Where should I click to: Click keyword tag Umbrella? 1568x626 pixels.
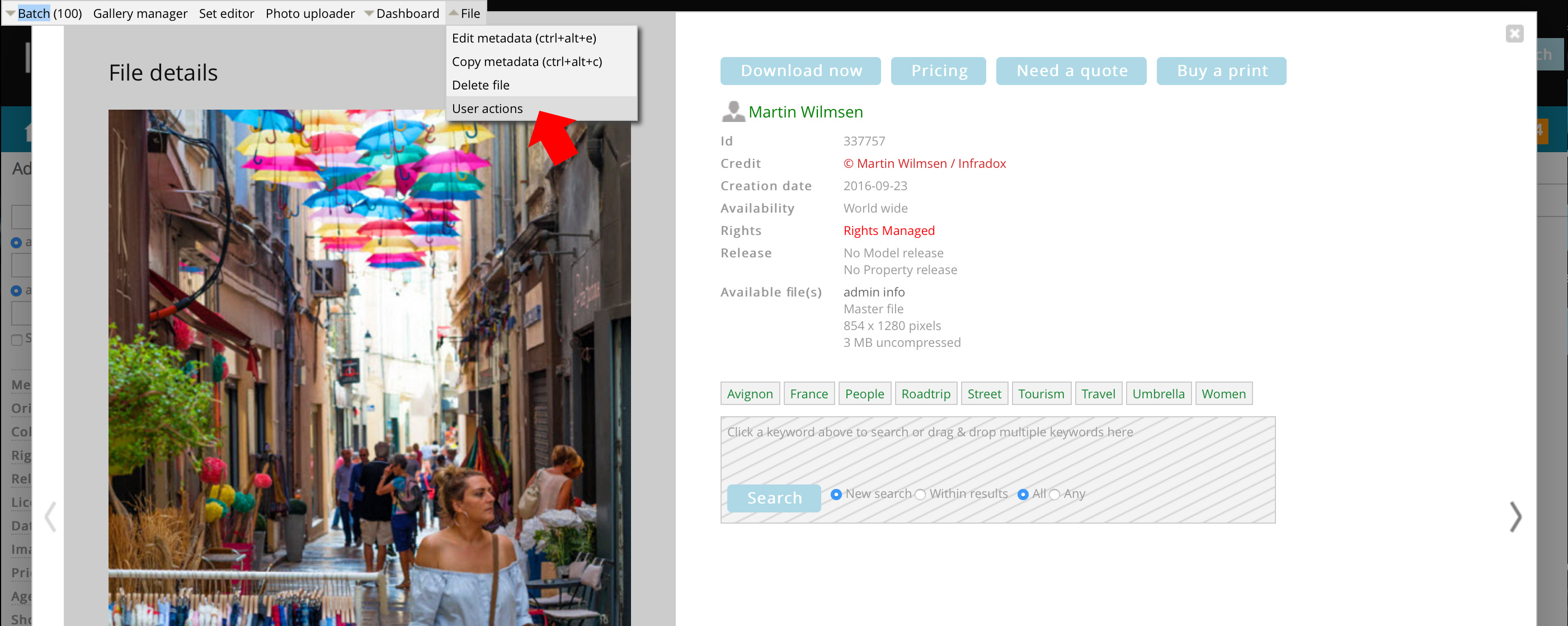[1159, 393]
